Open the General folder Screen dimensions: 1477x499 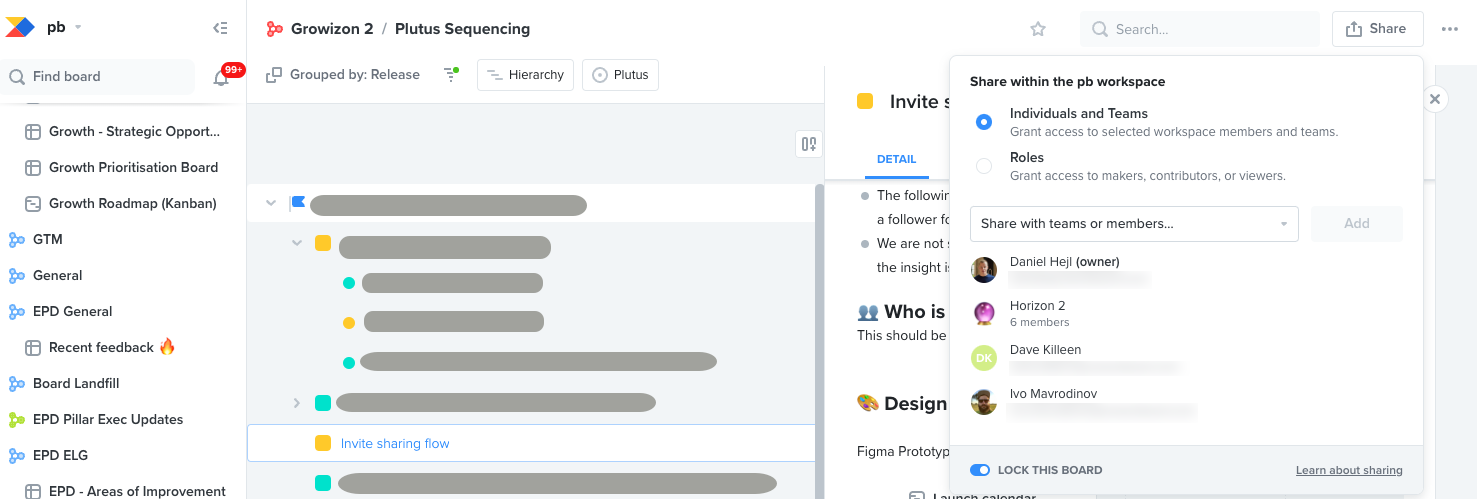point(58,275)
